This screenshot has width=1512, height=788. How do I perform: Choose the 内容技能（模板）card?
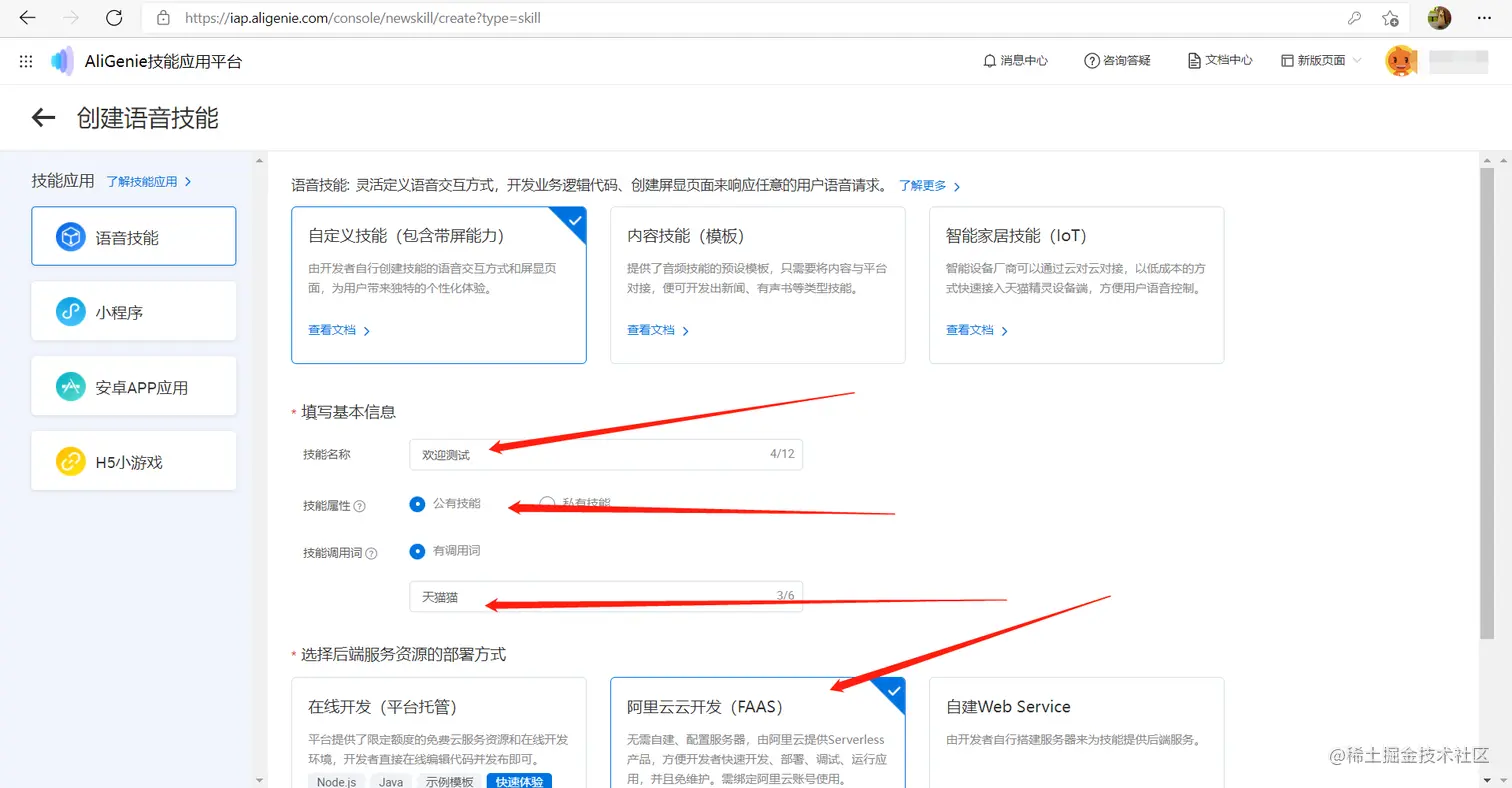tap(758, 285)
